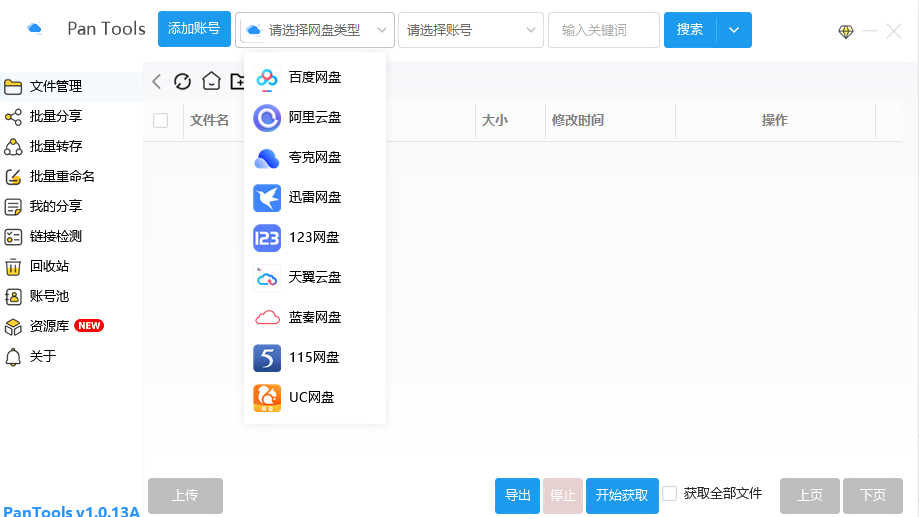Select 百度网盘 from the drive list

pyautogui.click(x=314, y=77)
